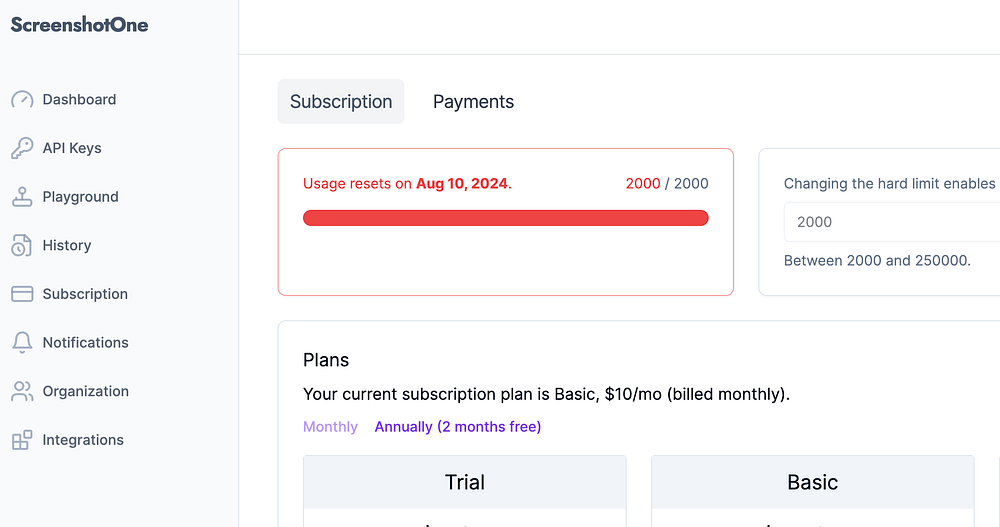
Task: Open the Playground joystick icon
Action: (x=22, y=197)
